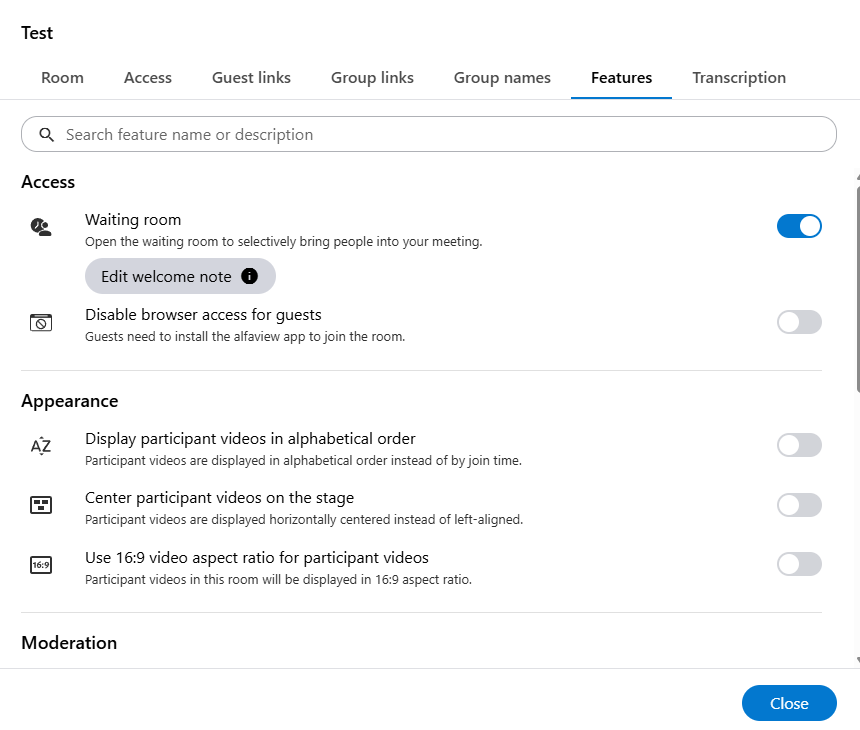The height and width of the screenshot is (730, 860).
Task: Toggle alphabetical order for participant videos
Action: pyautogui.click(x=799, y=445)
